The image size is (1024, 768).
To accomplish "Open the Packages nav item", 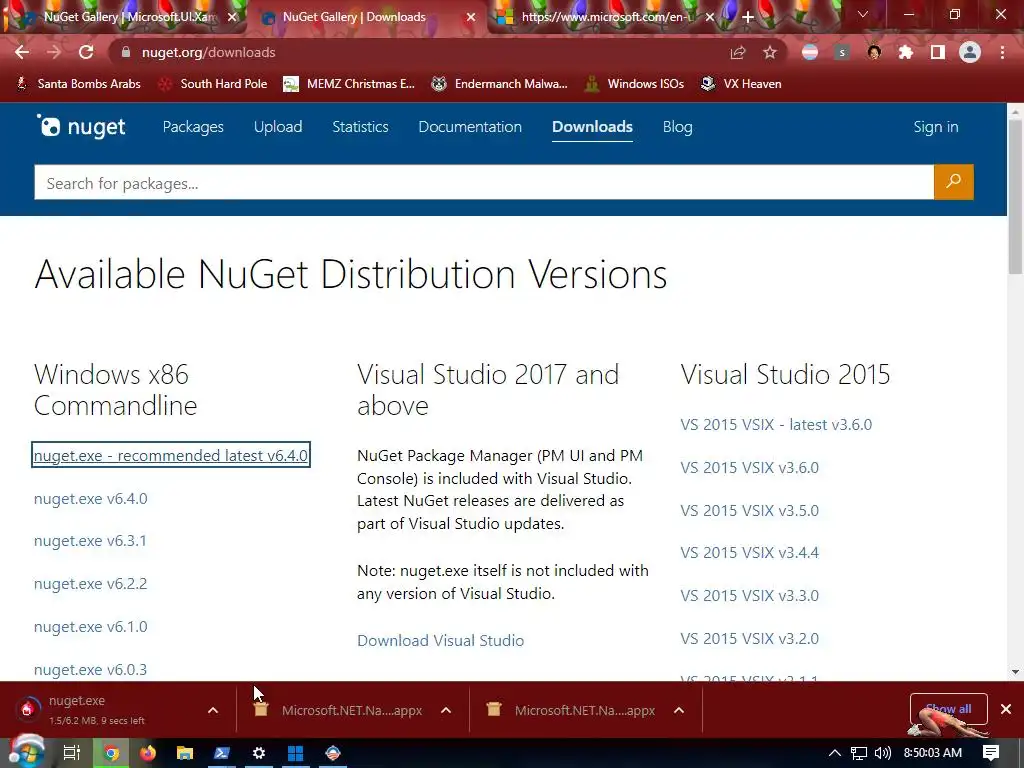I will pos(193,127).
